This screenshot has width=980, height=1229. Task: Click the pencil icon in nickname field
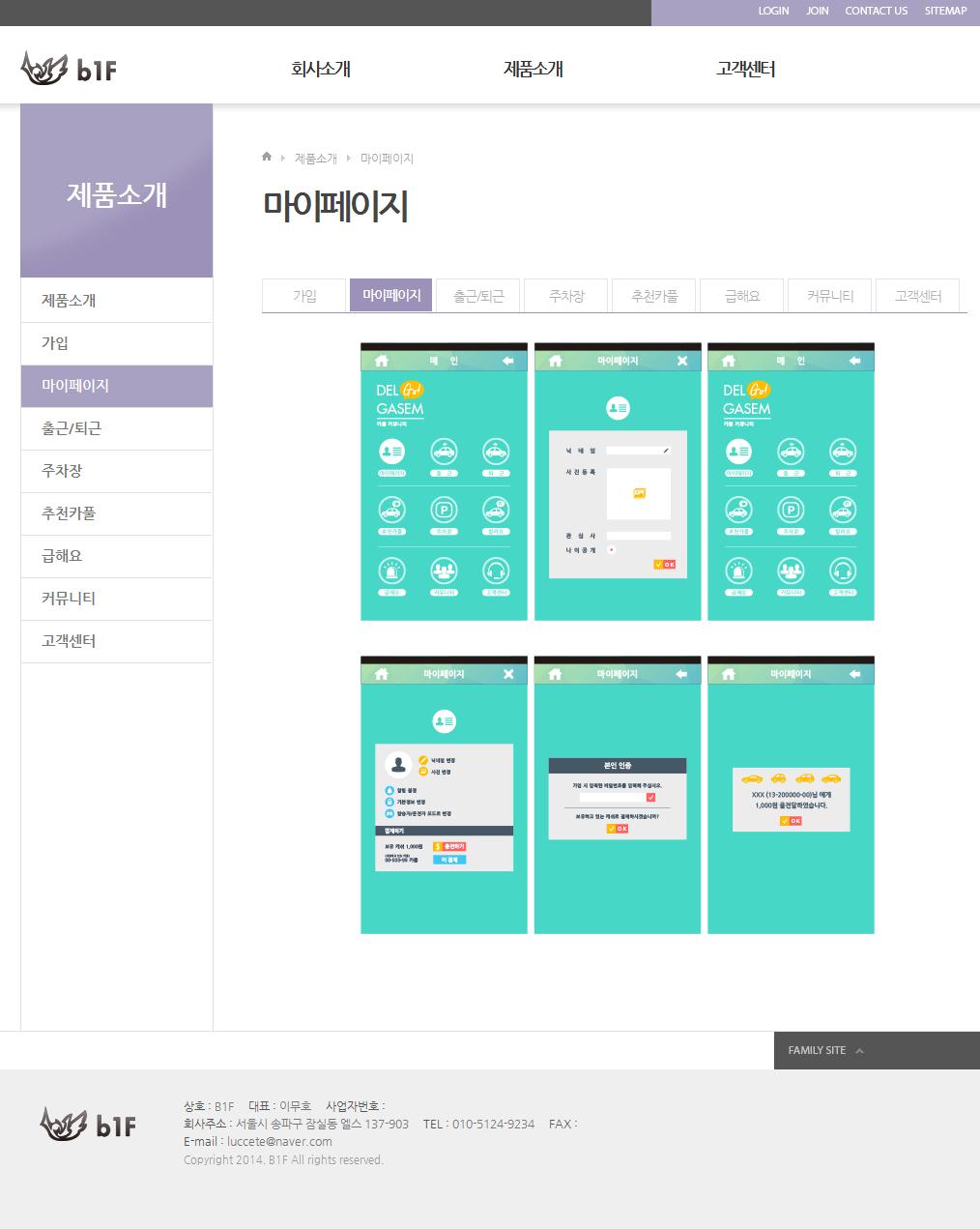pos(665,451)
